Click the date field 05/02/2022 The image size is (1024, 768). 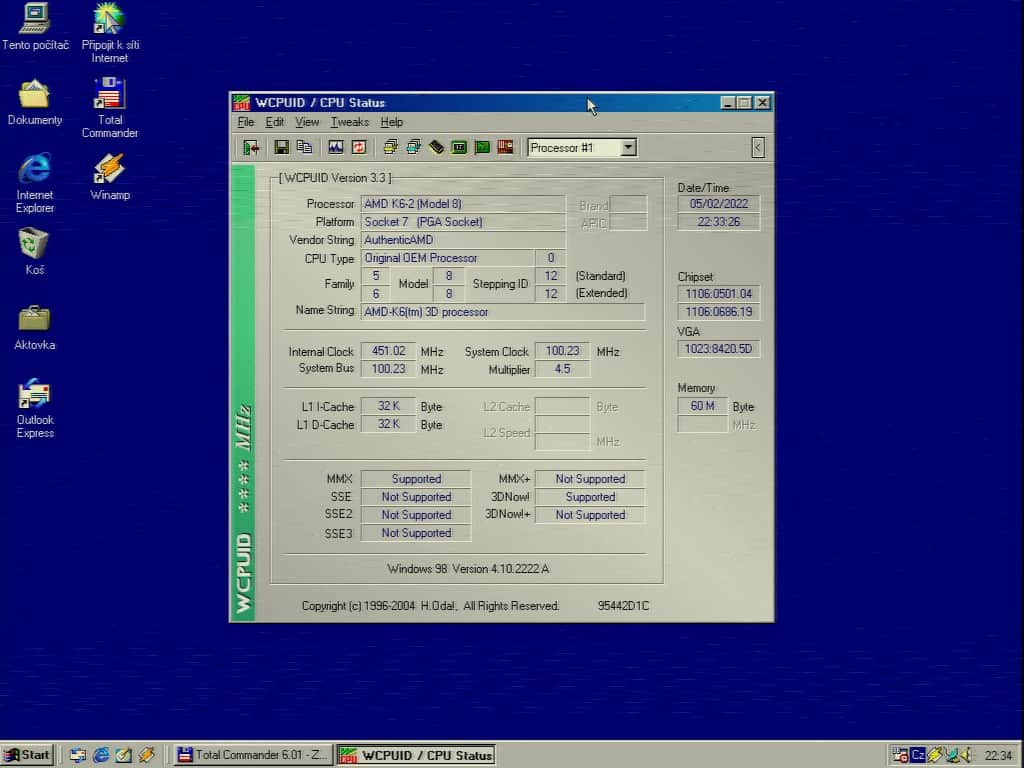pyautogui.click(x=718, y=204)
